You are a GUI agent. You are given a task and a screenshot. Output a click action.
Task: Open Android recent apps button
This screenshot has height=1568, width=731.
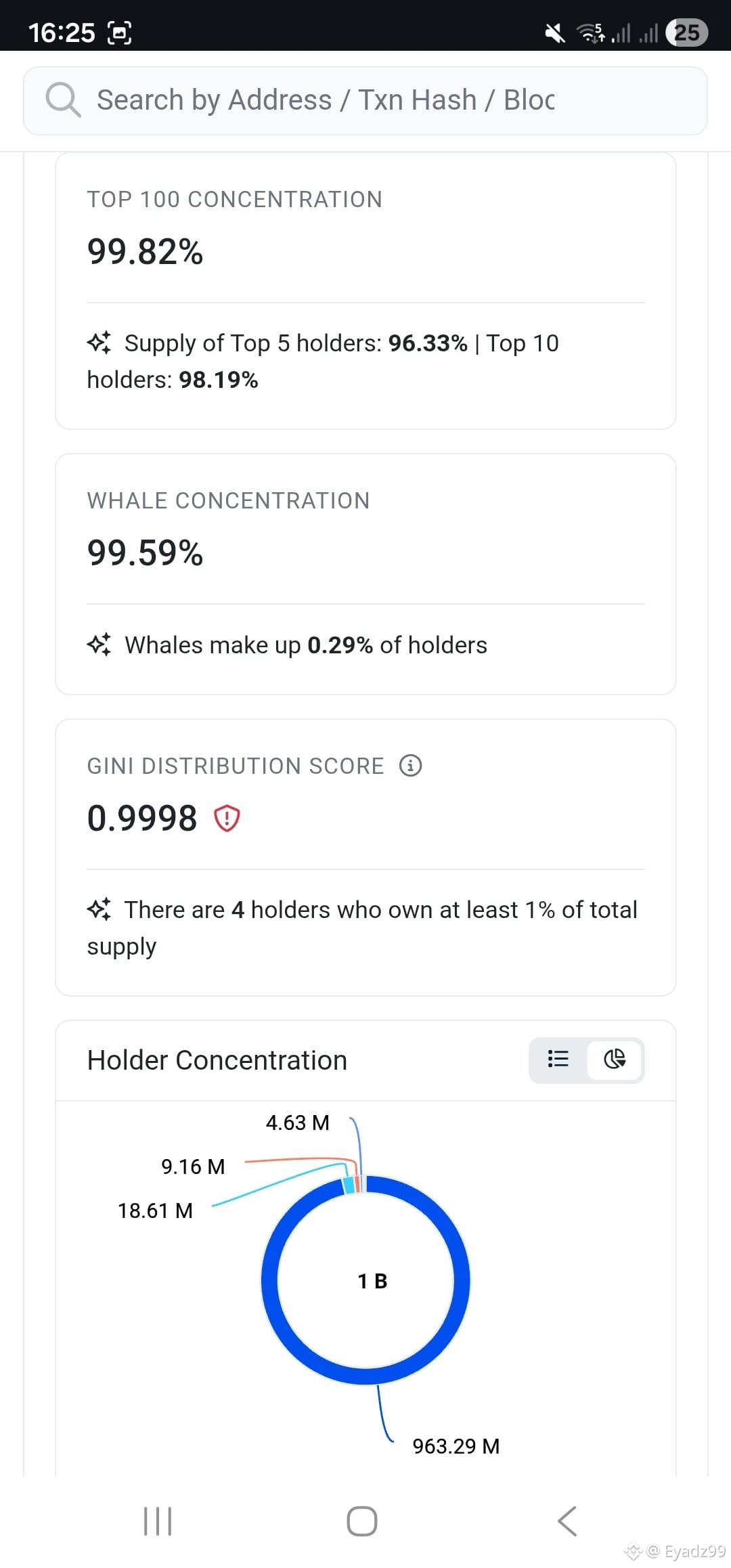point(158,1521)
